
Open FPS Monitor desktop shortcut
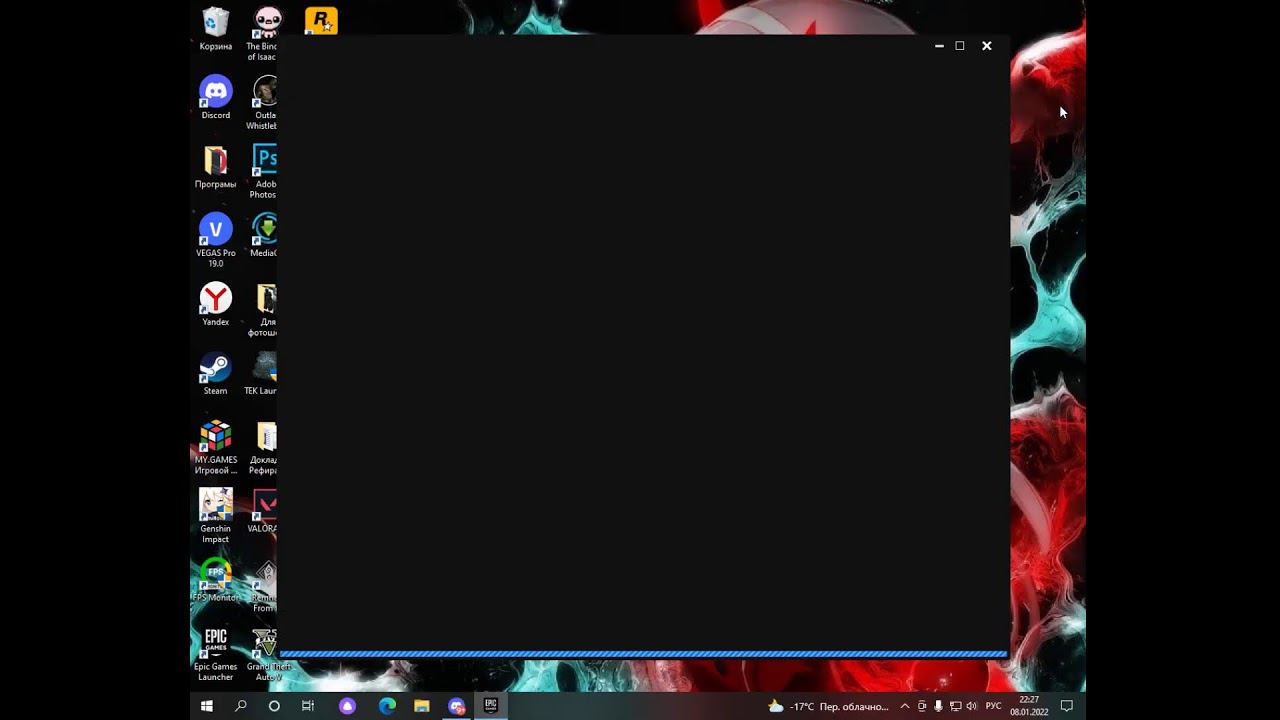pos(215,580)
